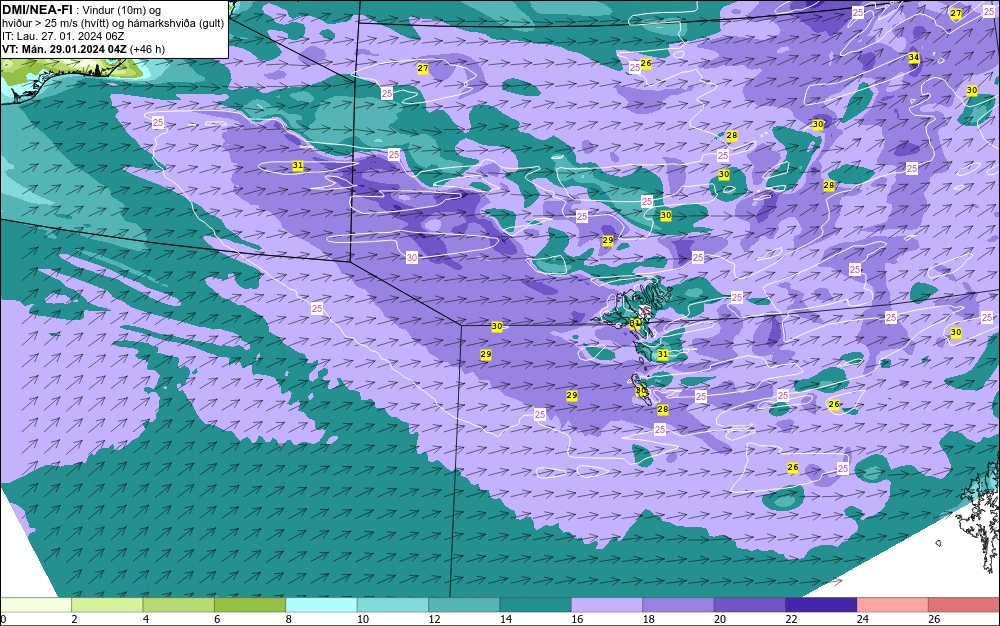Click the legend scale value 22
1000x626 pixels.
(x=791, y=619)
